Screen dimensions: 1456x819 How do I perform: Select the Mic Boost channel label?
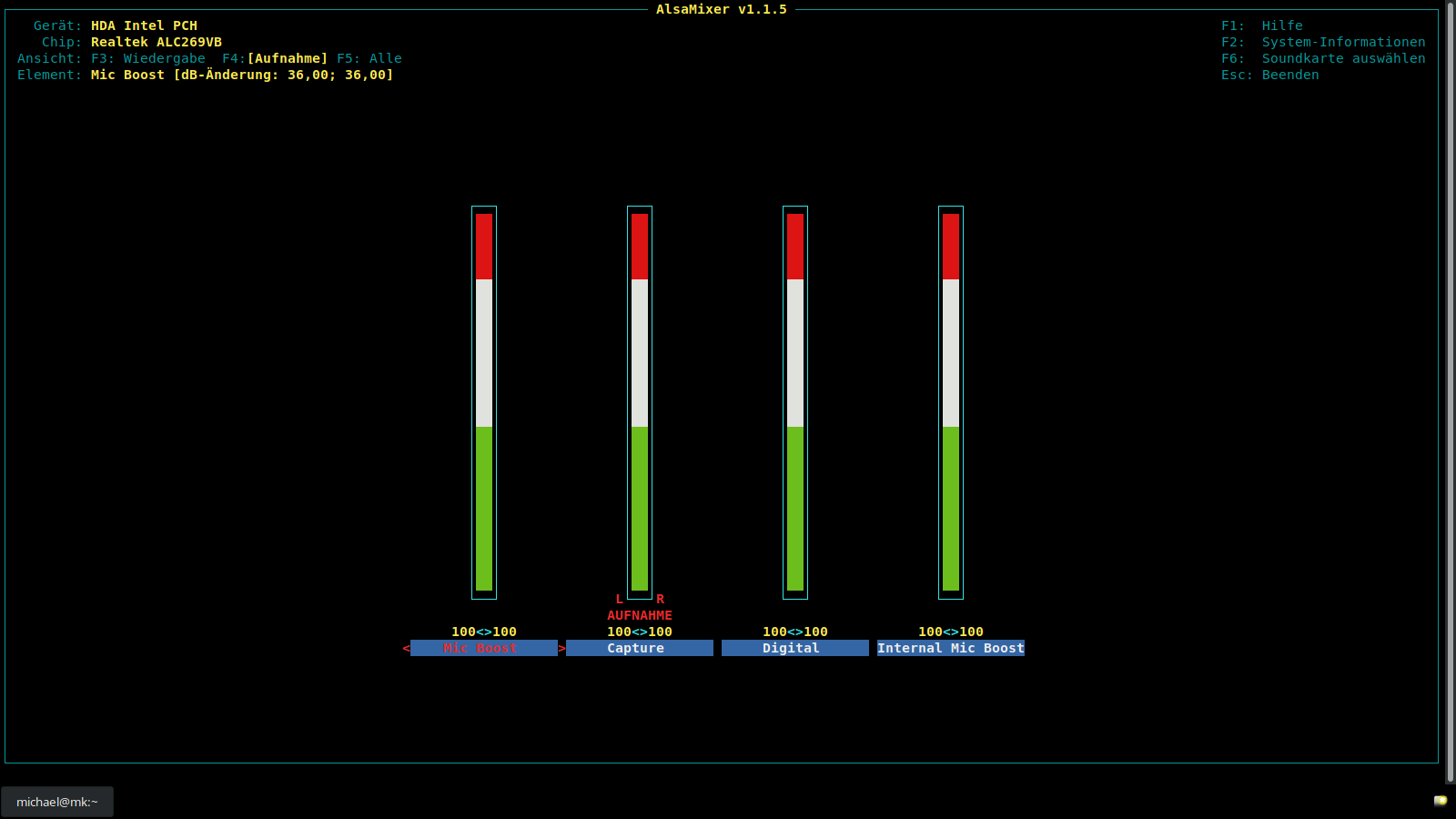483,648
